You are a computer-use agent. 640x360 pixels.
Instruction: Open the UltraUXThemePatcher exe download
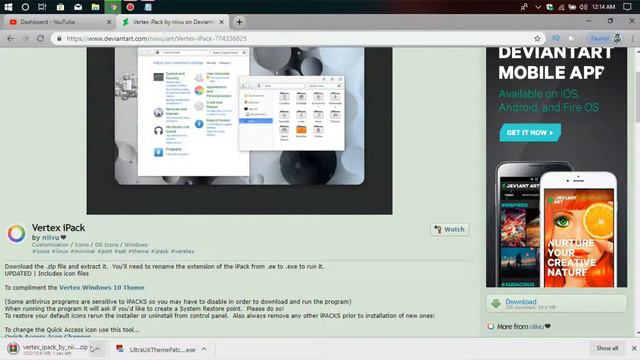pyautogui.click(x=155, y=349)
